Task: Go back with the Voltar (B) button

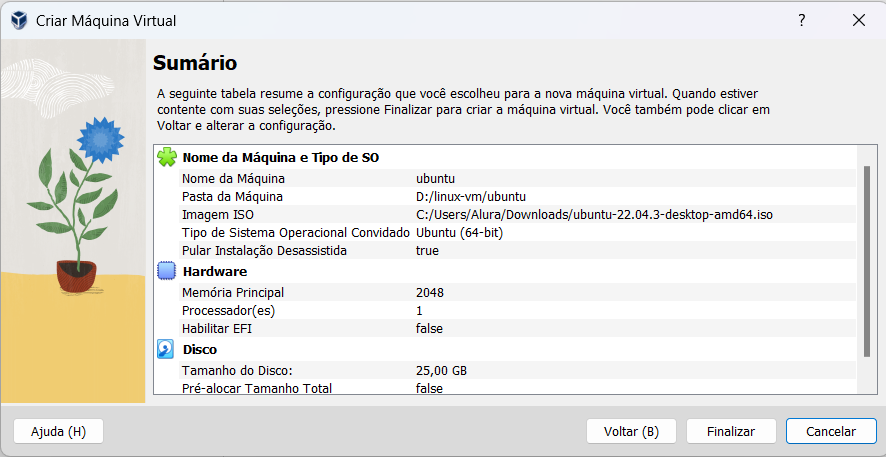Action: tap(631, 432)
